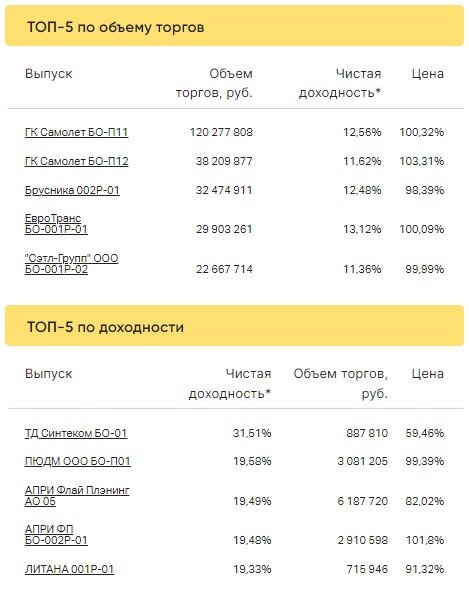Open АПРИ Флай Плэнинг АО 05 link
This screenshot has height=589, width=469.
pyautogui.click(x=77, y=495)
